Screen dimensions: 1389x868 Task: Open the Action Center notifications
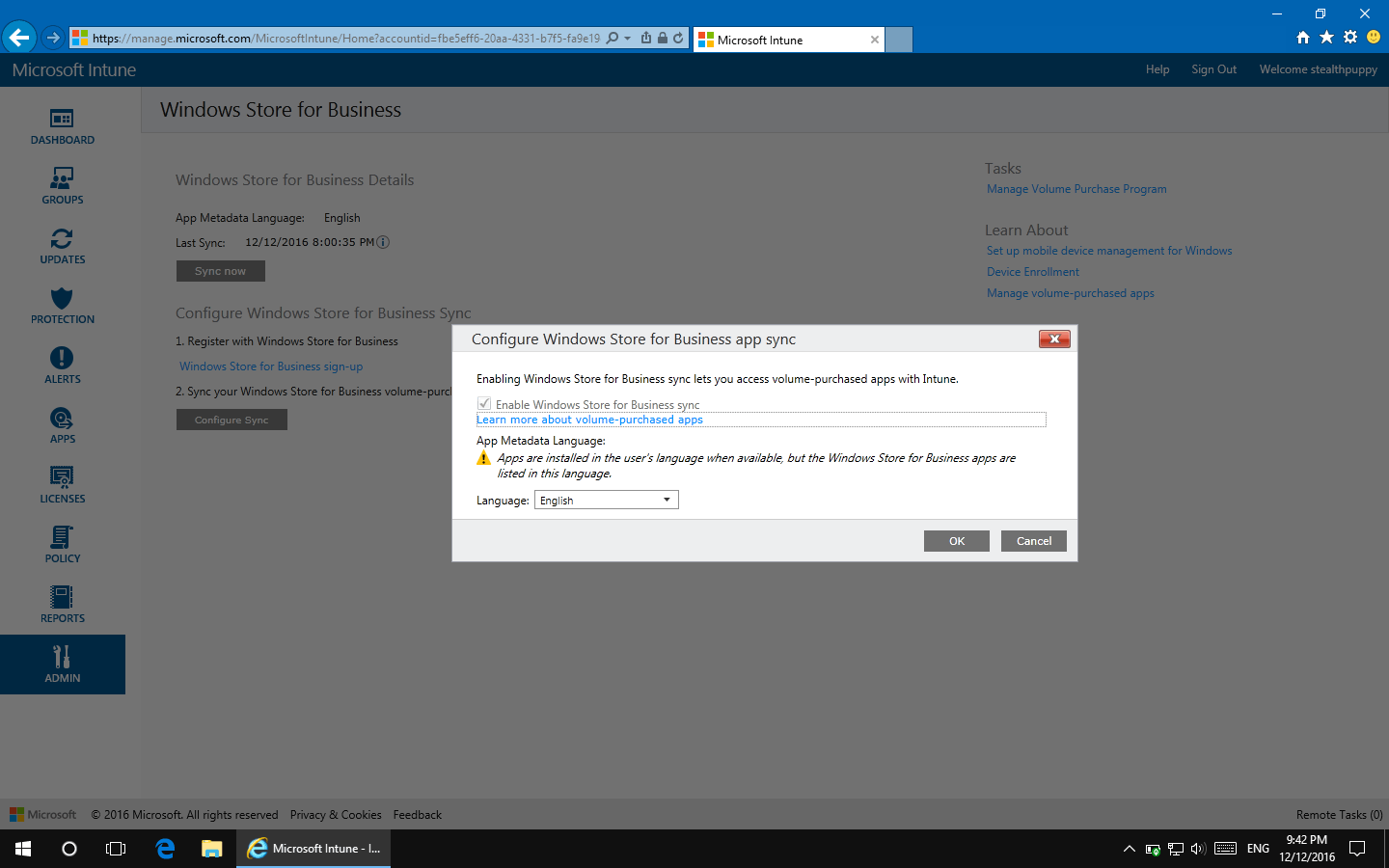[x=1357, y=849]
